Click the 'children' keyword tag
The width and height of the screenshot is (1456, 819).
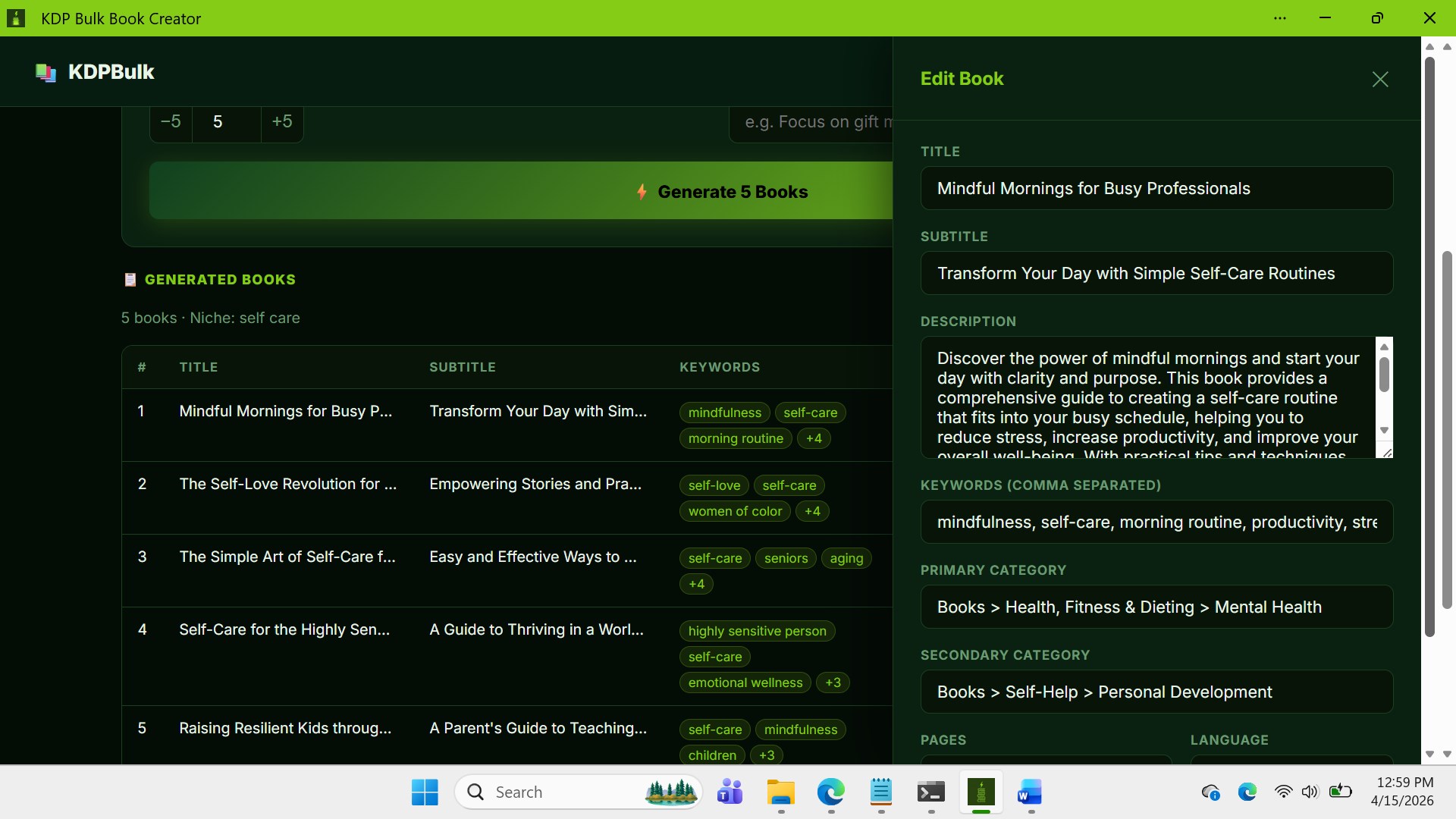coord(712,755)
